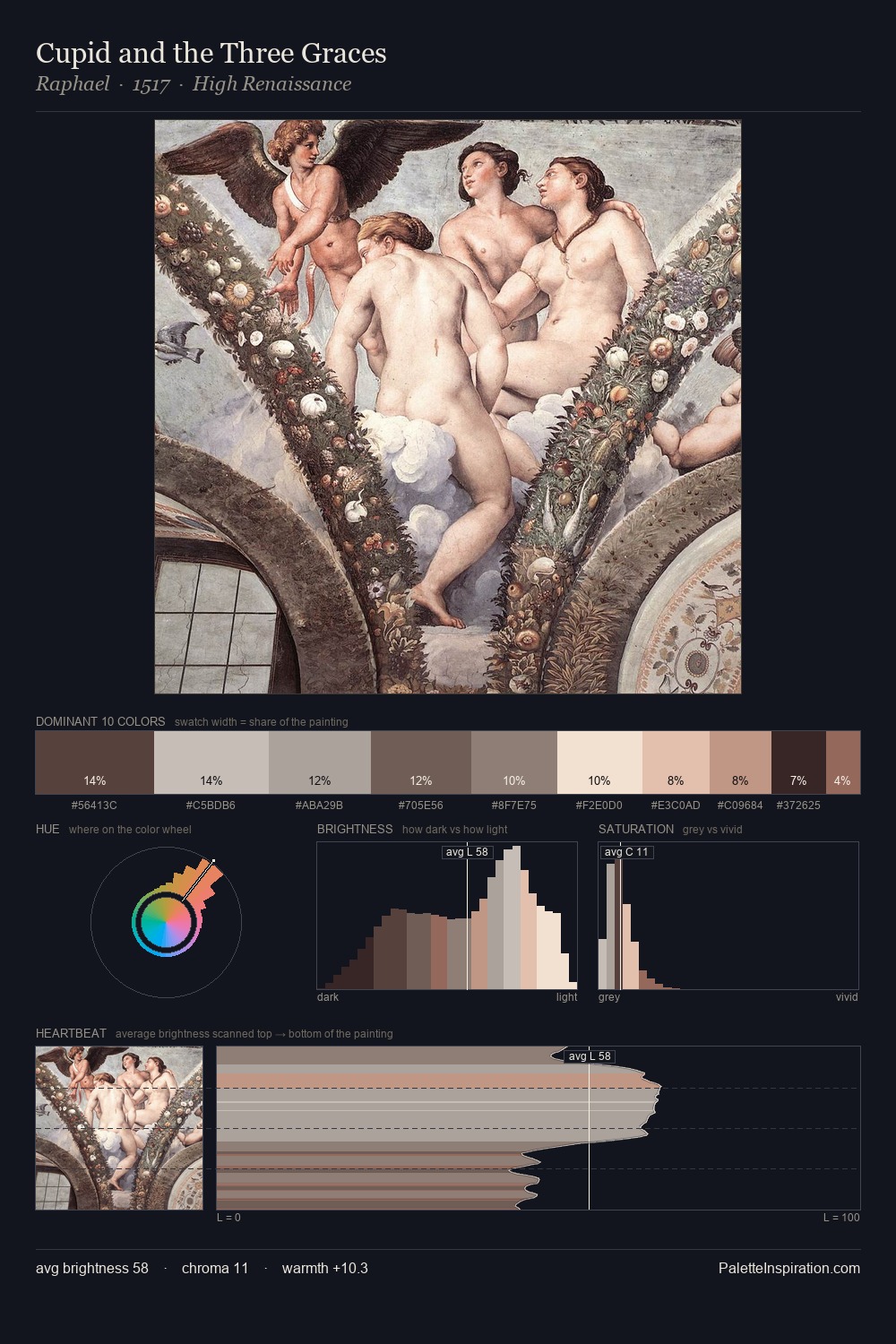Click the hex label #ABA29B

pyautogui.click(x=319, y=806)
